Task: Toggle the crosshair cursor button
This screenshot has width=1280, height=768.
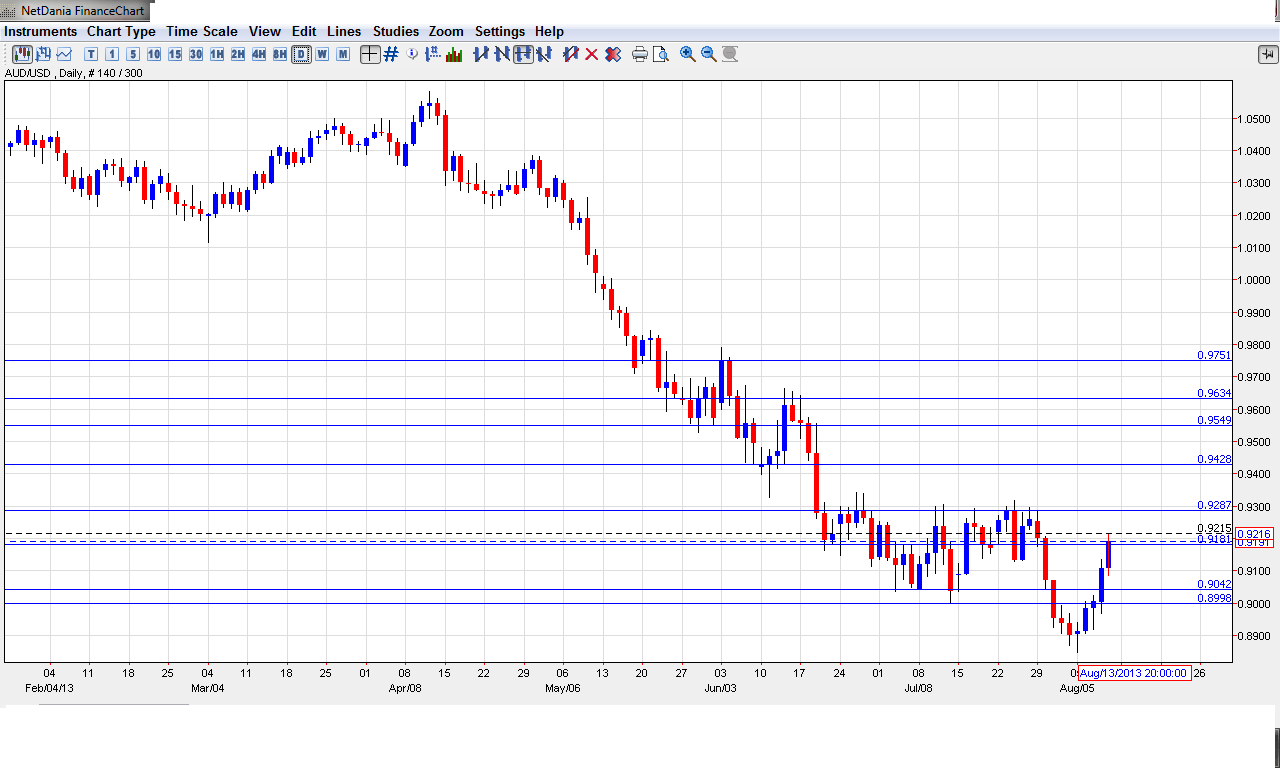Action: [x=370, y=54]
